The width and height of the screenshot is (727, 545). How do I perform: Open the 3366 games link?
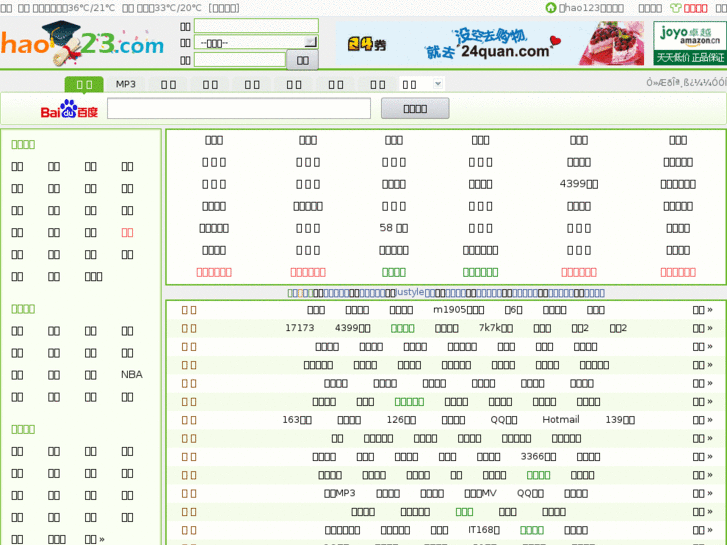pyautogui.click(x=538, y=456)
